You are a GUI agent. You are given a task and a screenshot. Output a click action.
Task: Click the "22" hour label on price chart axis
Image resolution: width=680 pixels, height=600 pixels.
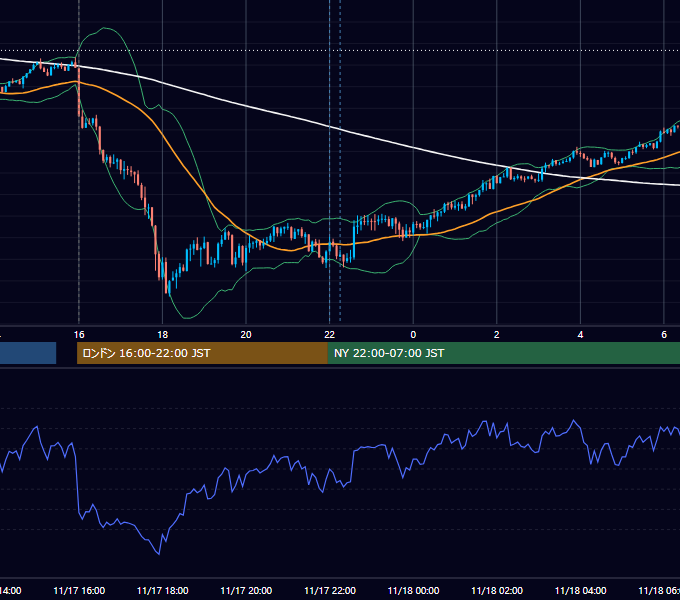click(x=330, y=335)
